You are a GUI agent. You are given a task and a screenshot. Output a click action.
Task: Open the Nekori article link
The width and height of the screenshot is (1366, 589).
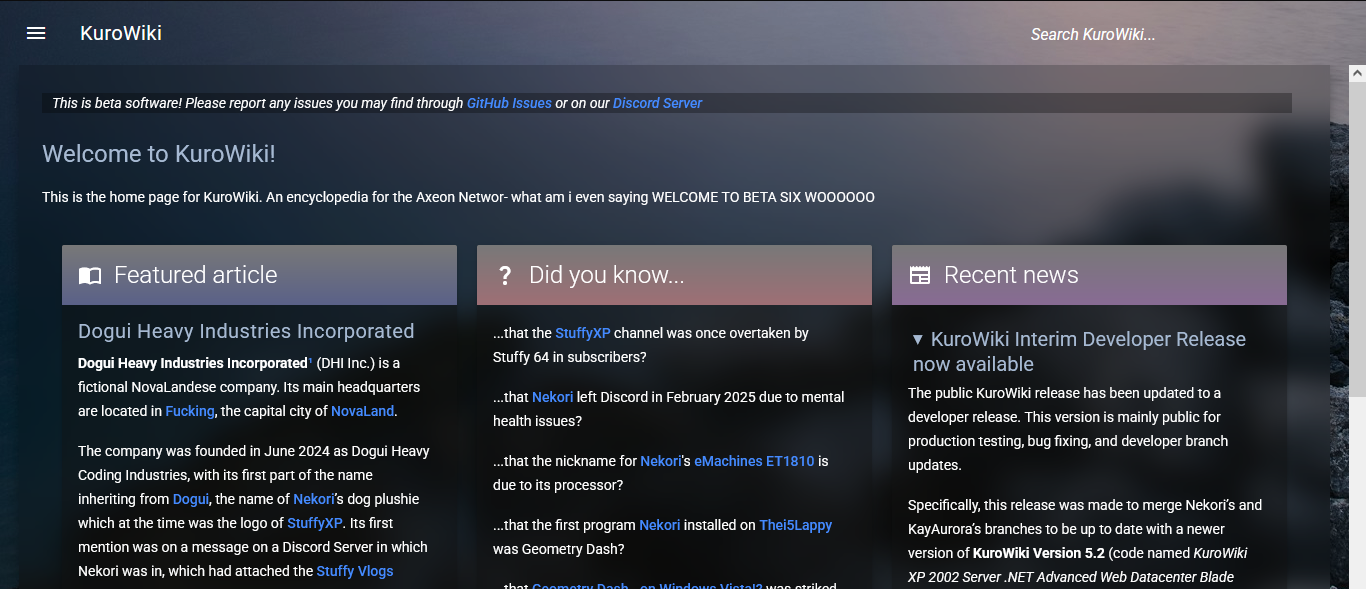[553, 397]
